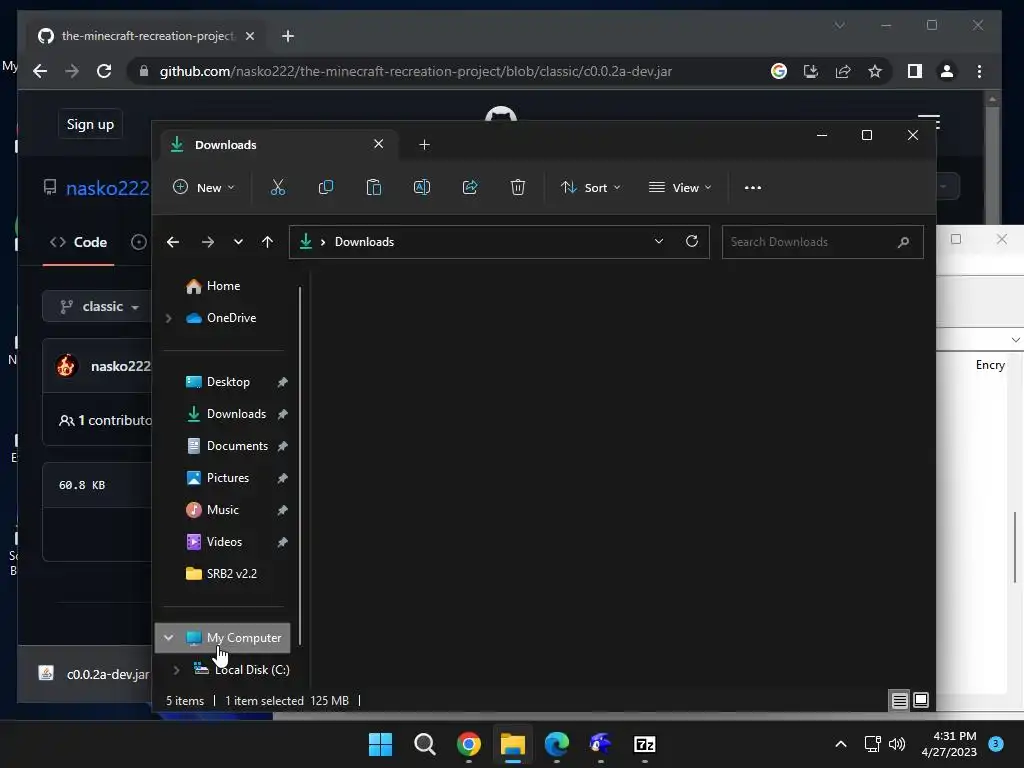The width and height of the screenshot is (1024, 768).
Task: Open Microsoft Edge from the taskbar
Action: click(x=556, y=744)
